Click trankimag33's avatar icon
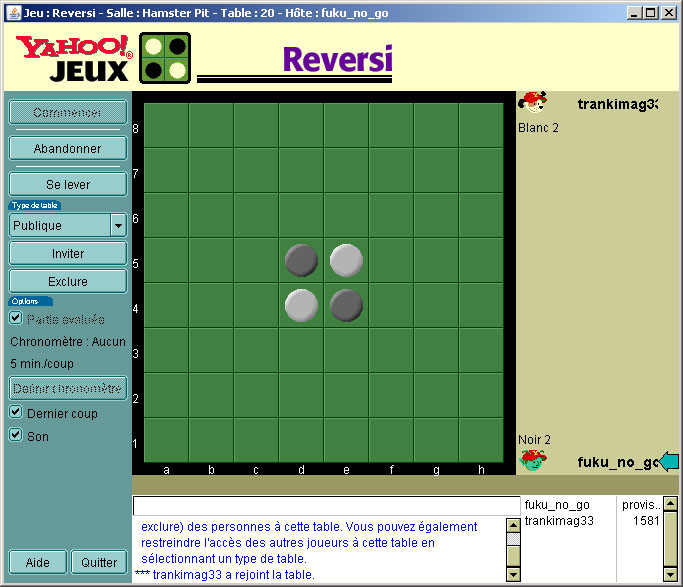The width and height of the screenshot is (683, 587). (532, 102)
